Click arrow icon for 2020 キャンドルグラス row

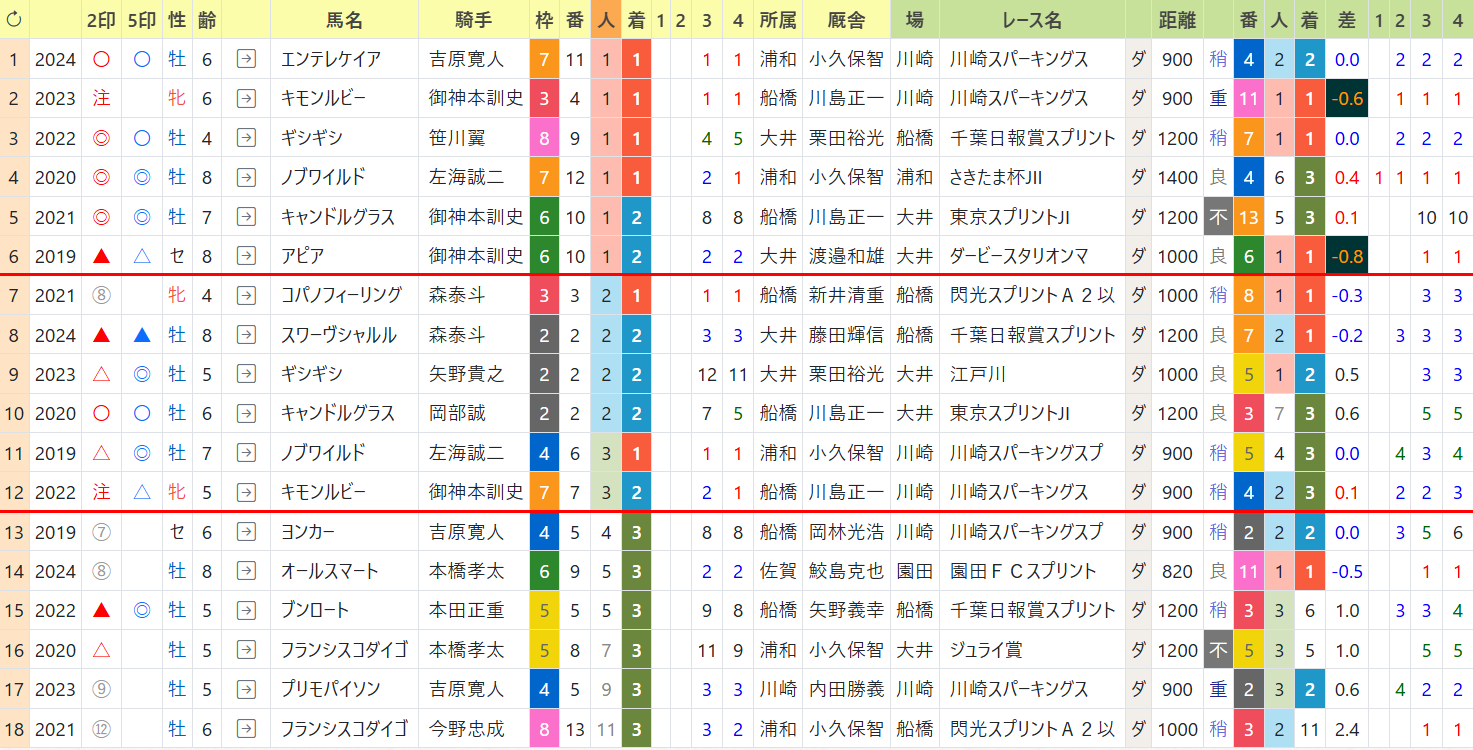click(x=245, y=413)
